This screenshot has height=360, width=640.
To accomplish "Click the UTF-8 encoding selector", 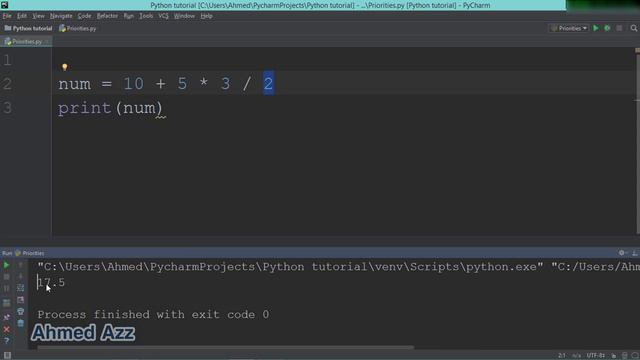I will [x=596, y=356].
